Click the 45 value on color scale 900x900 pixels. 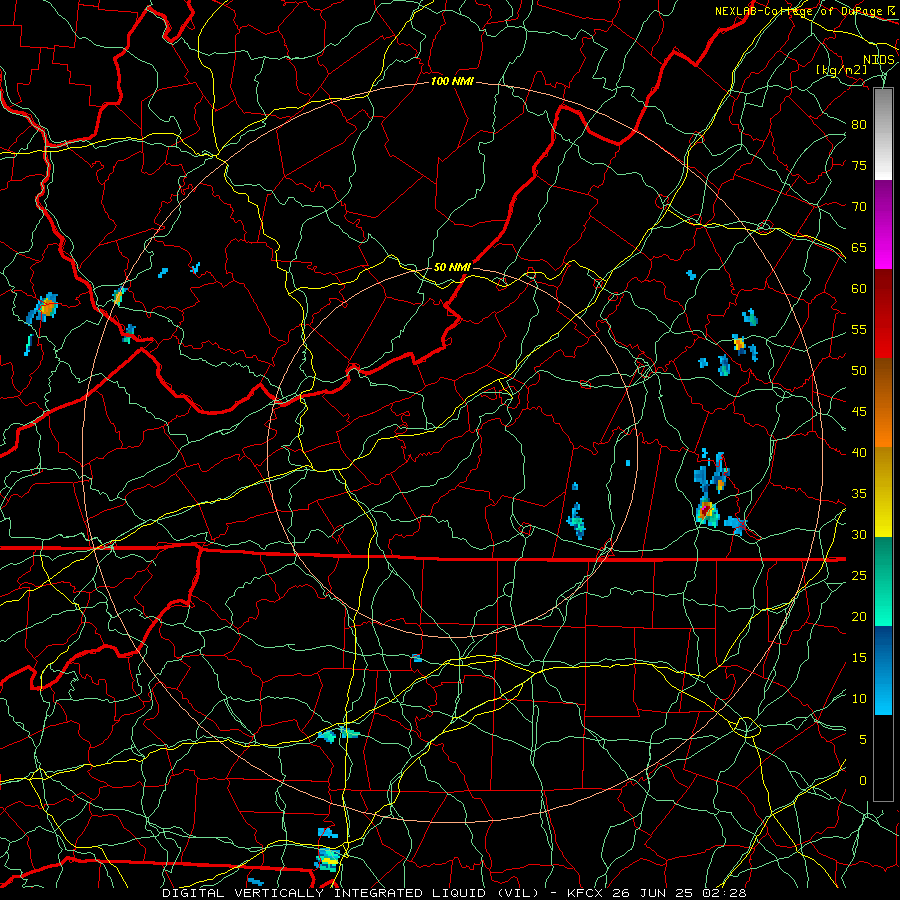coord(859,412)
